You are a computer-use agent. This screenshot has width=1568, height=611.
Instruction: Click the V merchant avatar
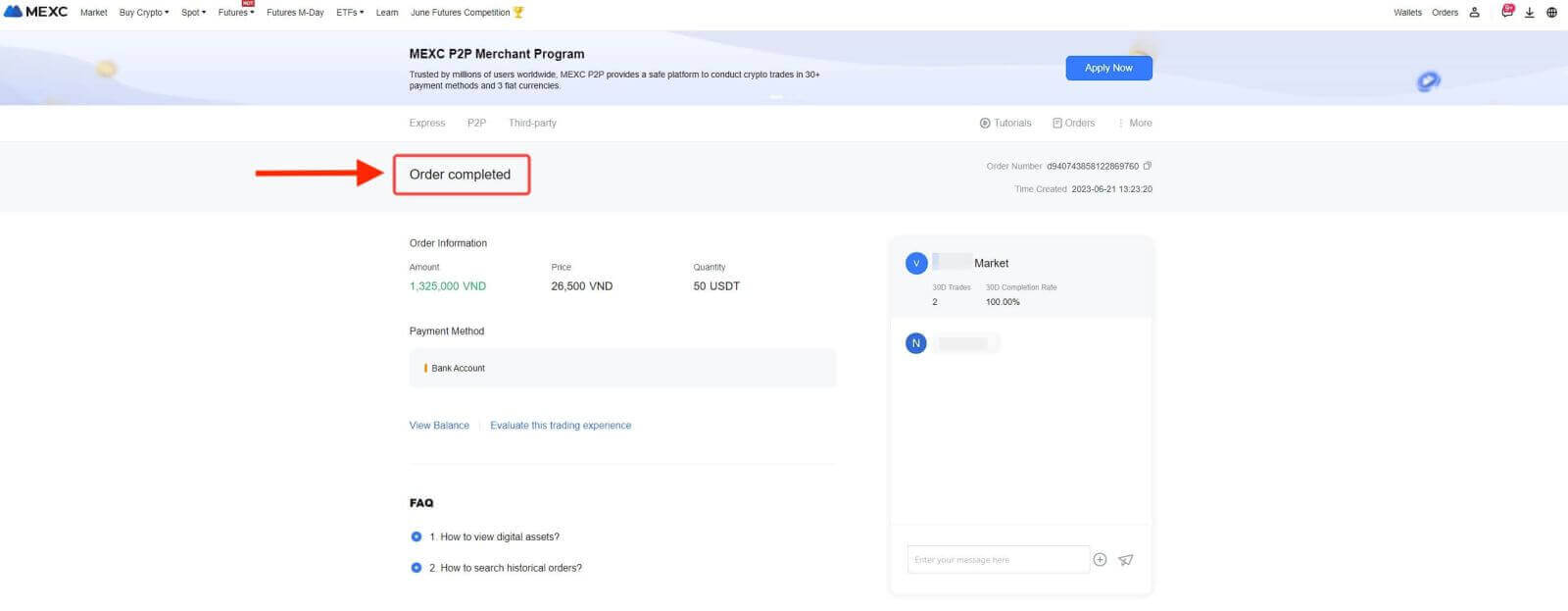tap(916, 263)
